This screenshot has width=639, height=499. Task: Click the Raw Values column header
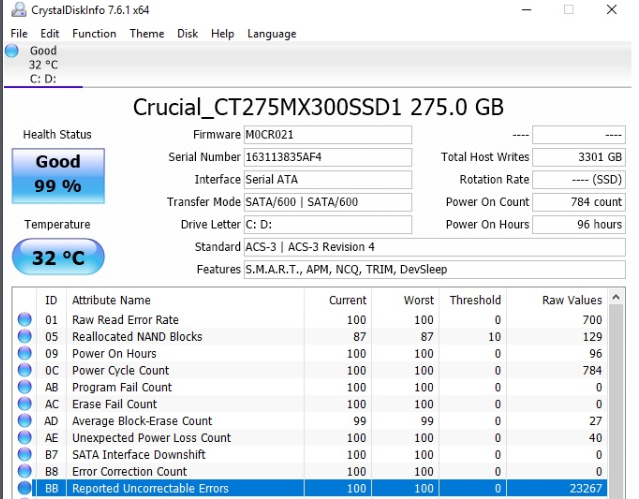pyautogui.click(x=557, y=300)
